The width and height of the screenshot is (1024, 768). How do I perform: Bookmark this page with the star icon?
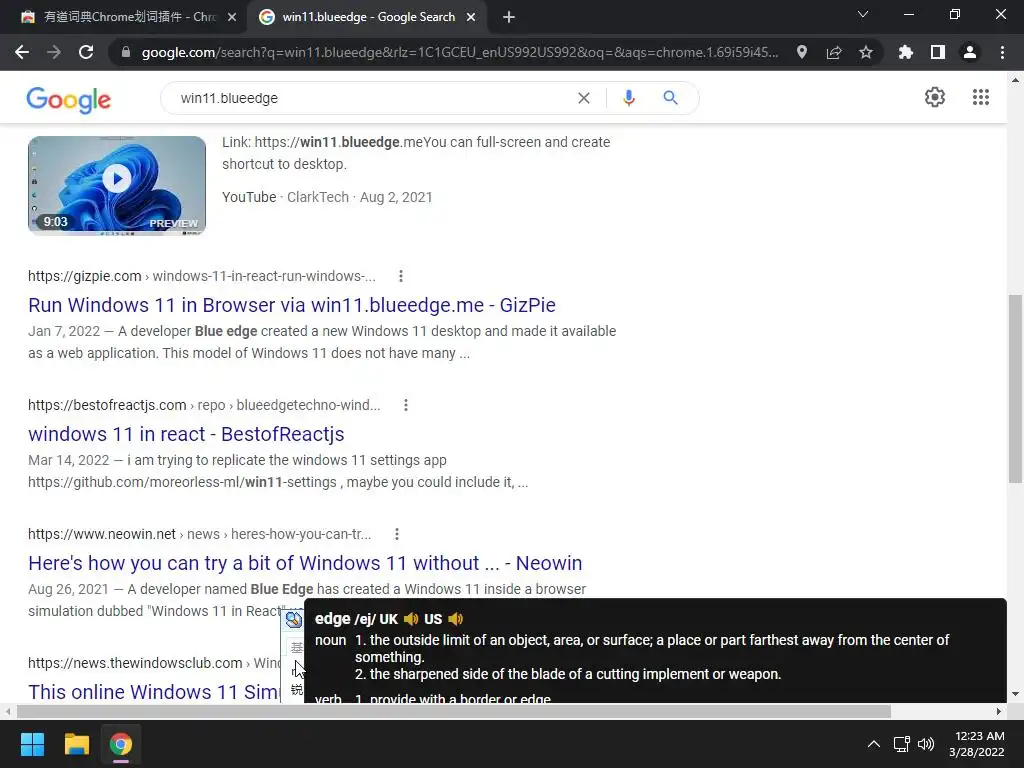click(x=866, y=52)
